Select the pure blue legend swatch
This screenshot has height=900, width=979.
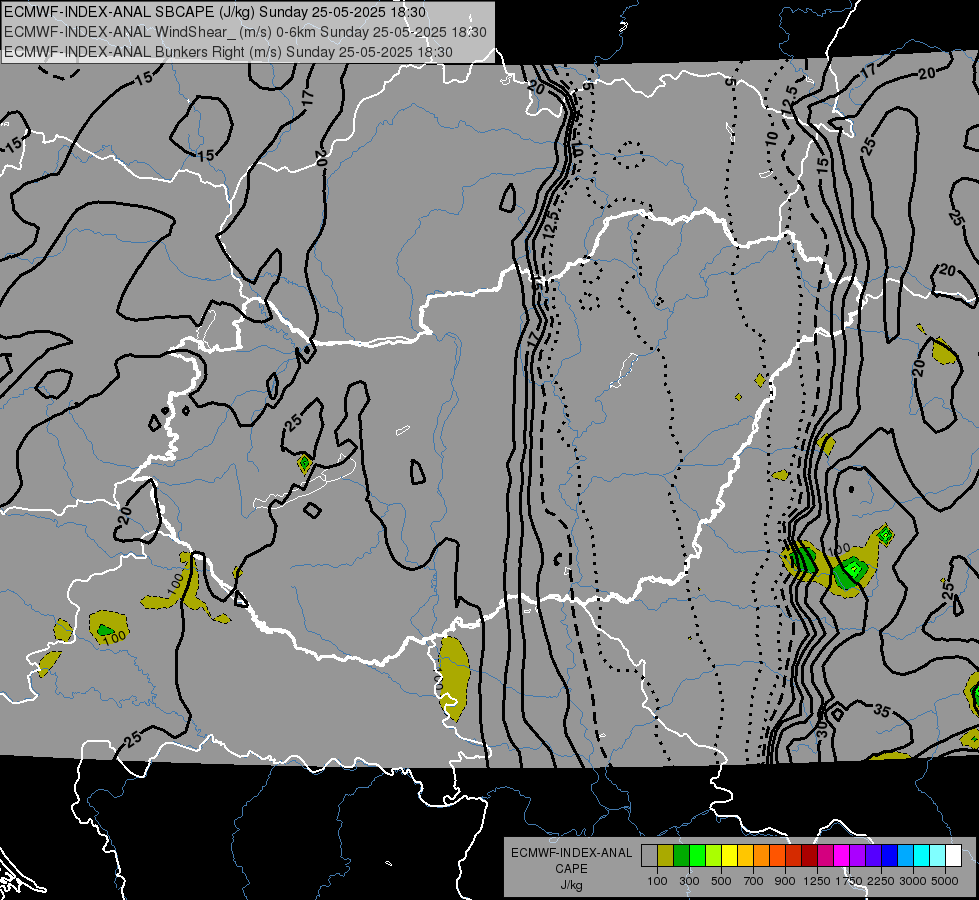coord(890,855)
